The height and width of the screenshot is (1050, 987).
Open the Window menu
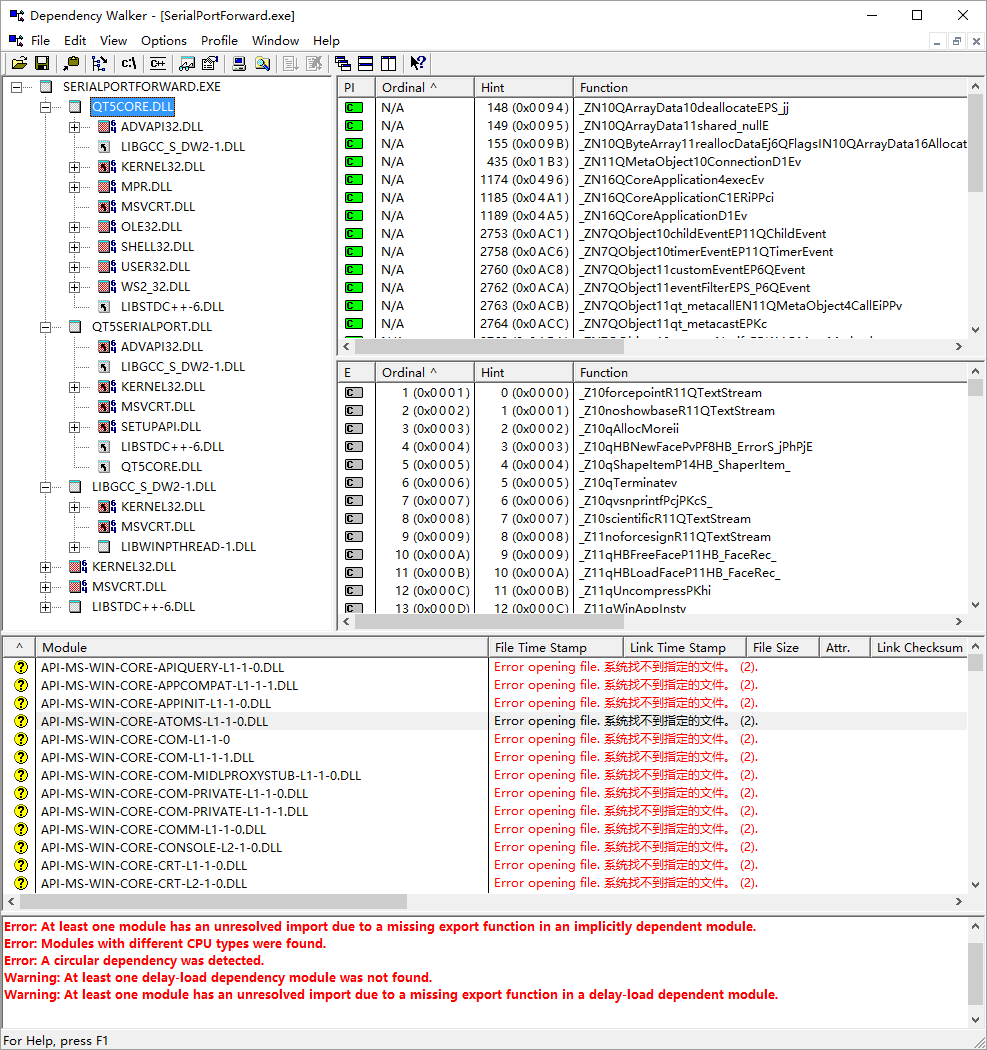(275, 41)
